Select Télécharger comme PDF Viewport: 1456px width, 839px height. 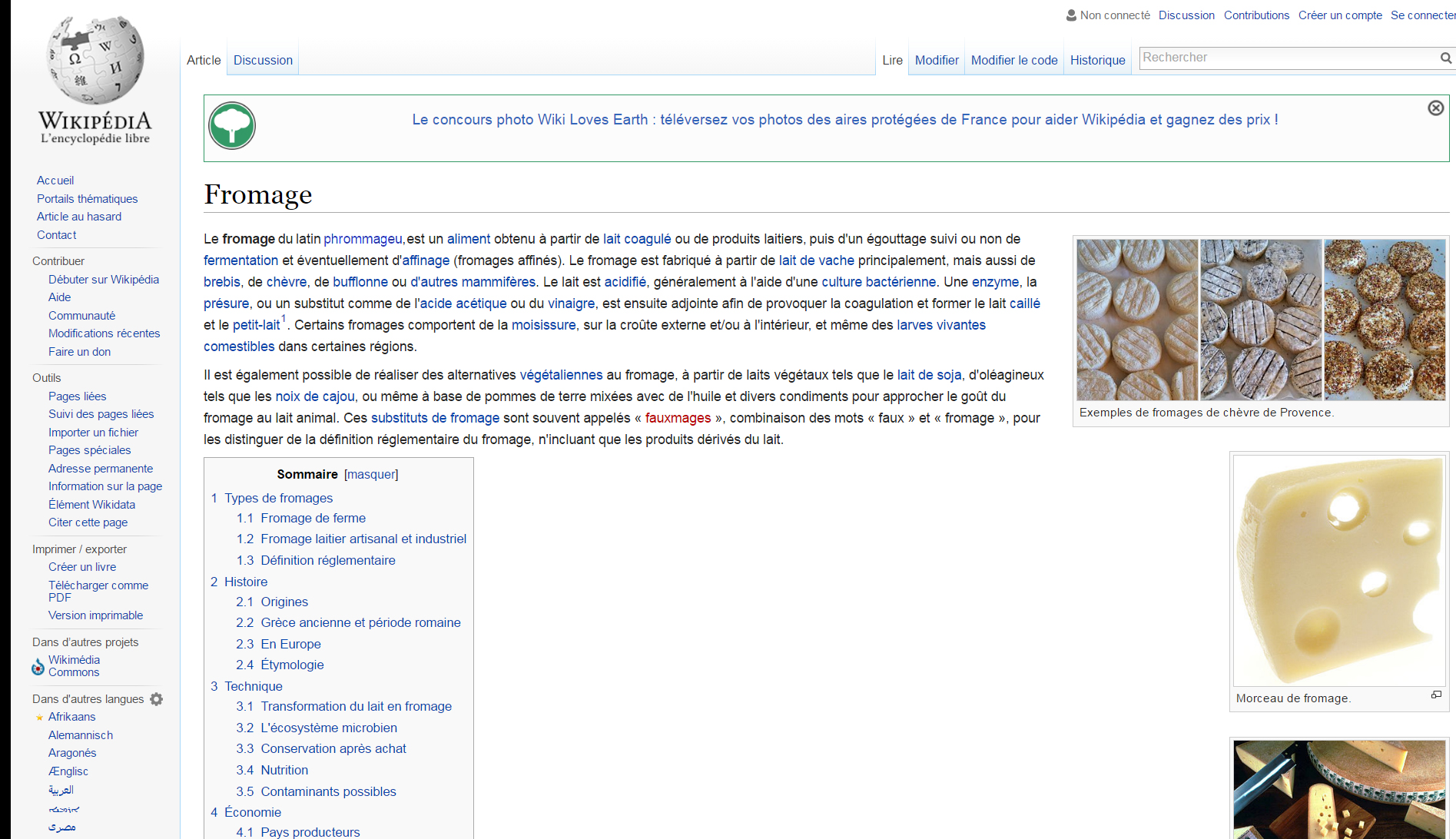pyautogui.click(x=98, y=591)
